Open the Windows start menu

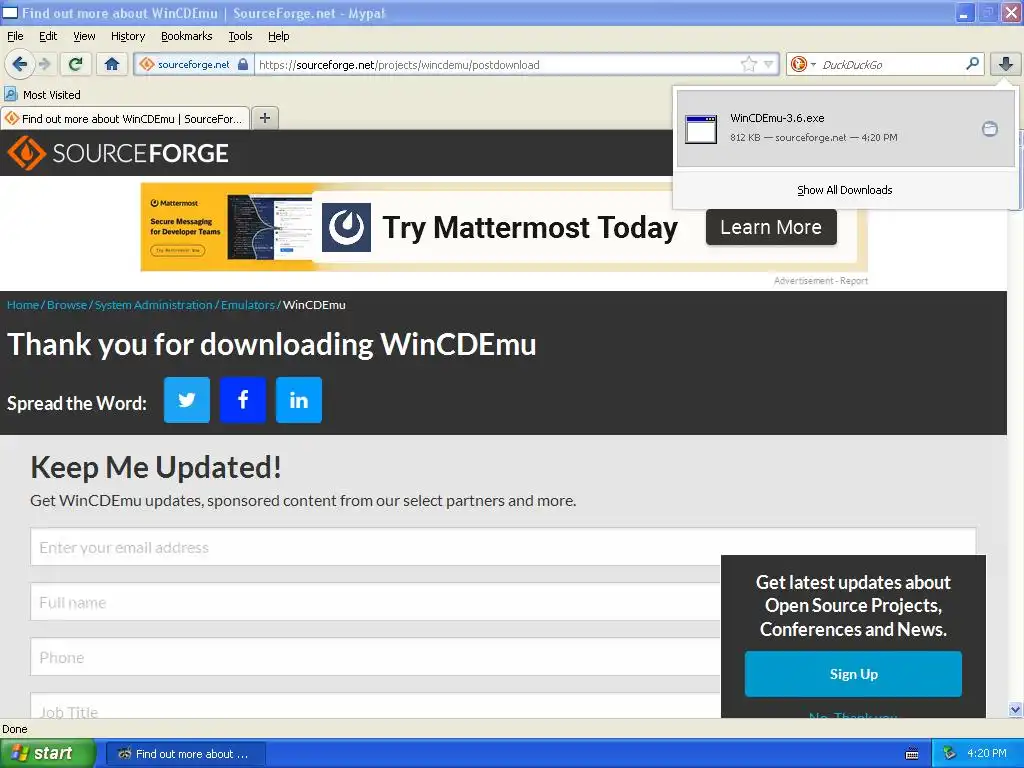pyautogui.click(x=47, y=753)
